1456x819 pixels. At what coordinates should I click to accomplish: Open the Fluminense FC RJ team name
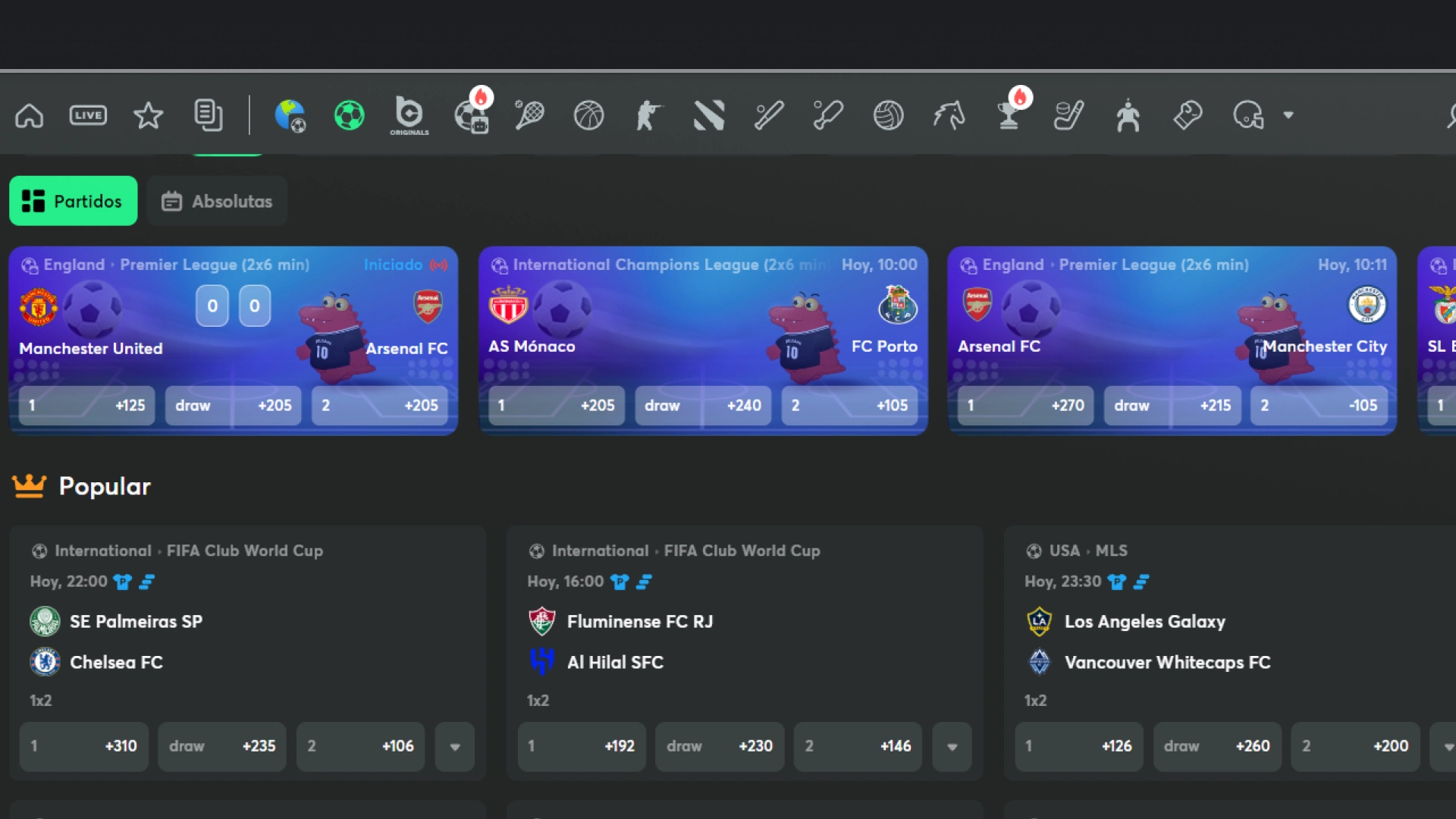pyautogui.click(x=640, y=621)
